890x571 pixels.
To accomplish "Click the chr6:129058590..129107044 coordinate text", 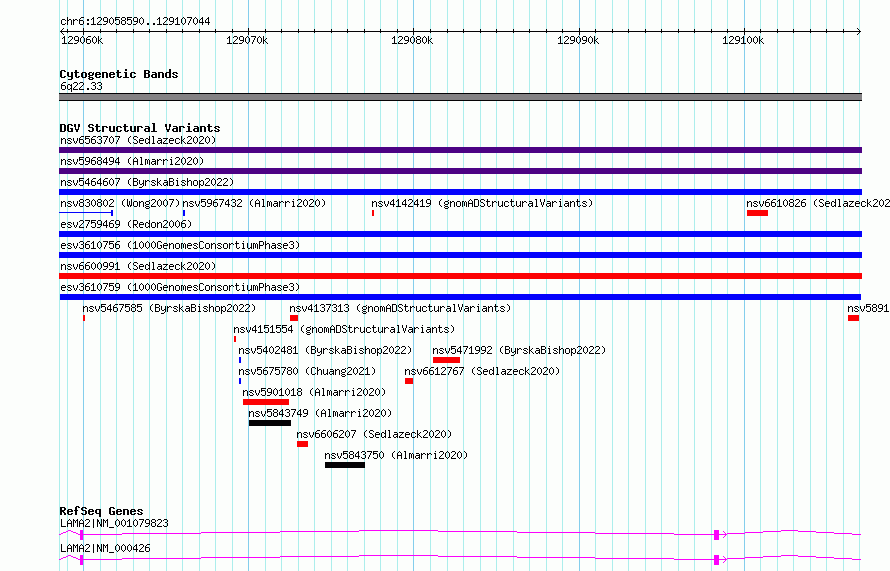I will click(x=135, y=21).
